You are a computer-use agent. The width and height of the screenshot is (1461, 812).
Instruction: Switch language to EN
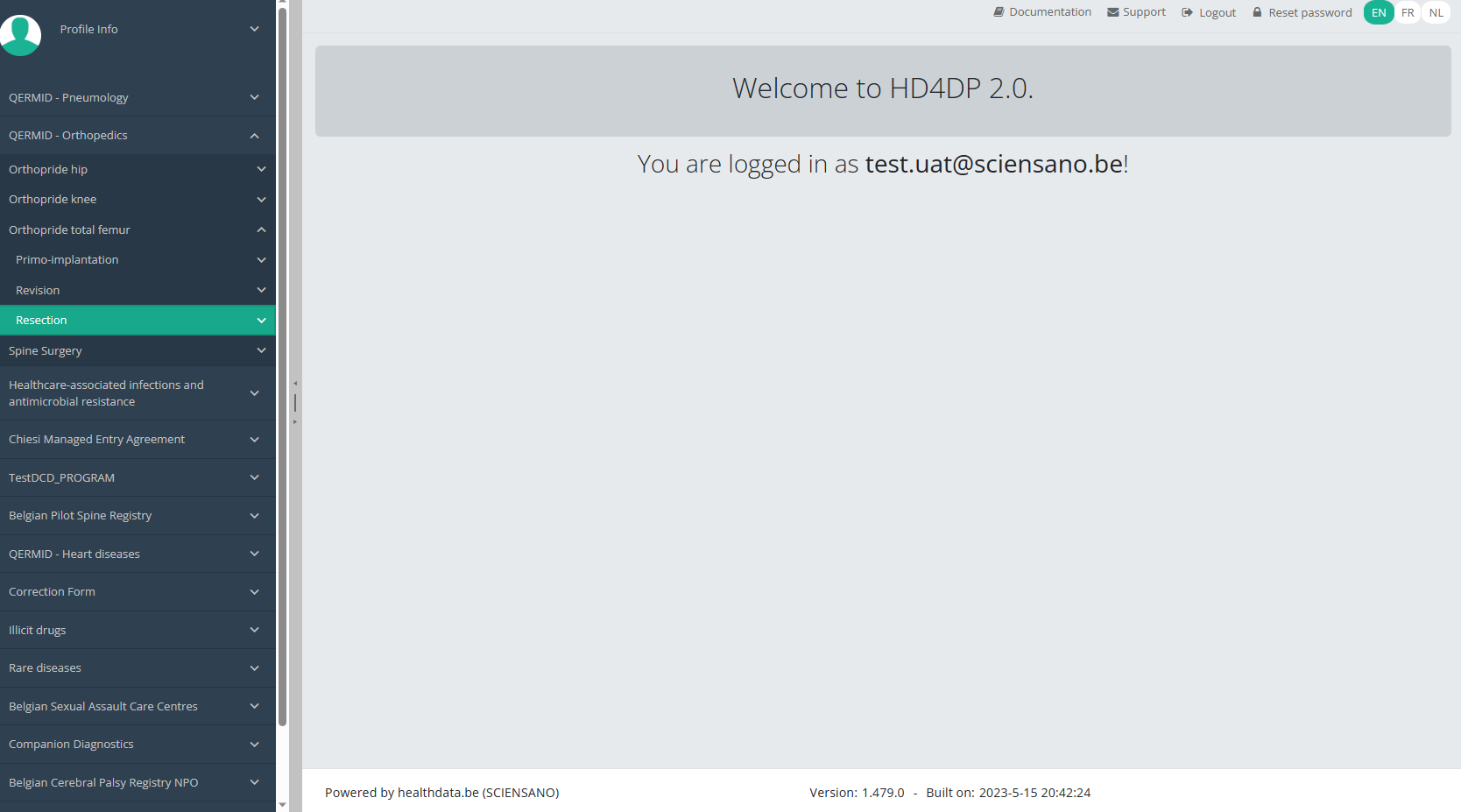click(1379, 12)
